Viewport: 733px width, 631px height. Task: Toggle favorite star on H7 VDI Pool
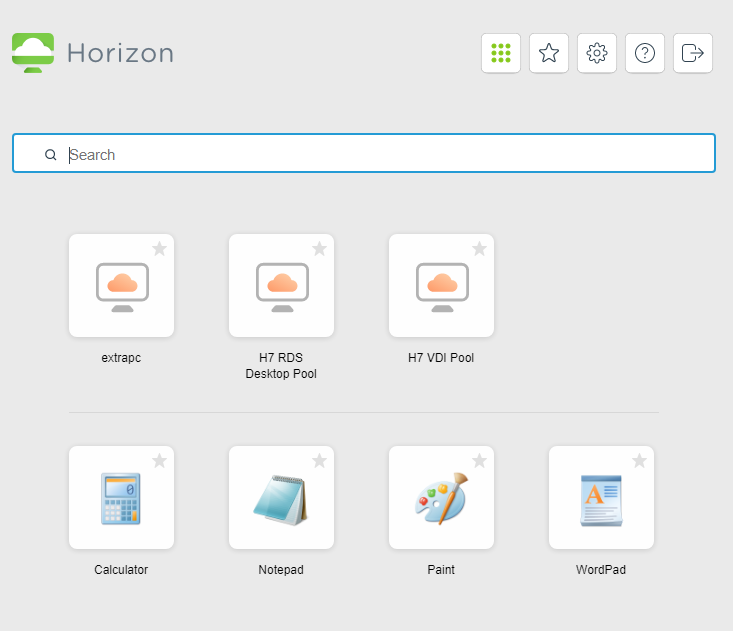click(x=479, y=249)
